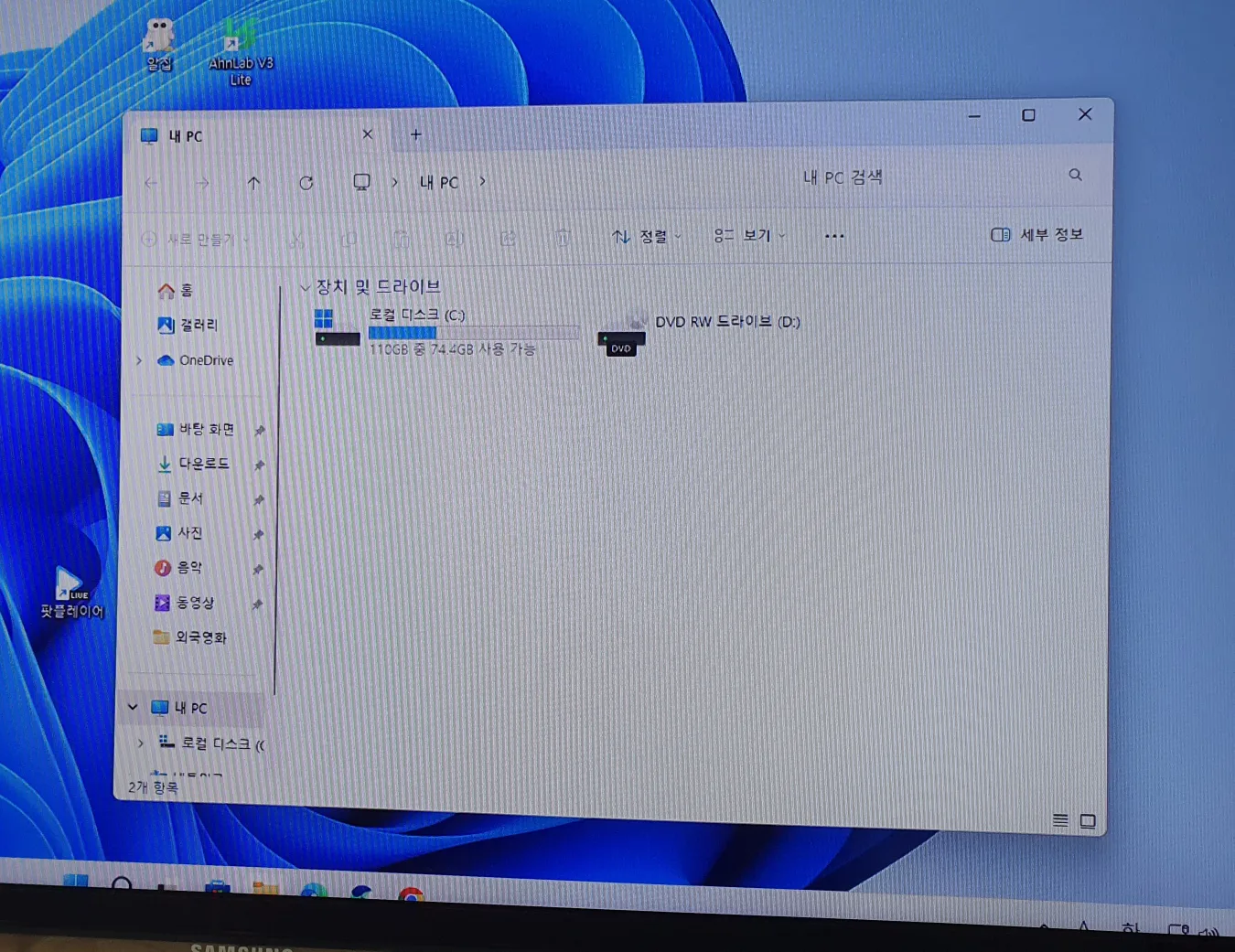Select the 팟플레이어 desktop shortcut

[x=72, y=593]
